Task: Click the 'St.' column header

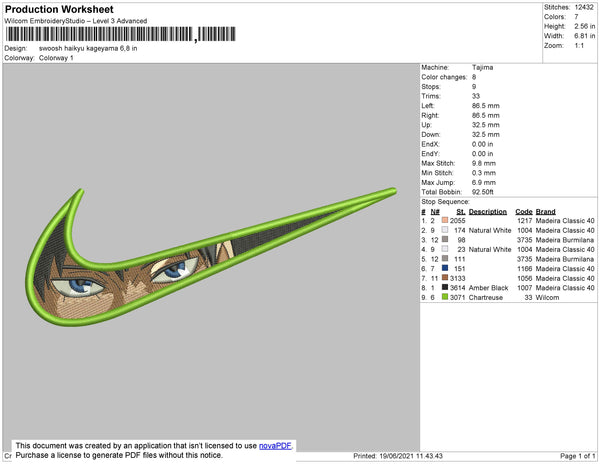Action: point(461,212)
